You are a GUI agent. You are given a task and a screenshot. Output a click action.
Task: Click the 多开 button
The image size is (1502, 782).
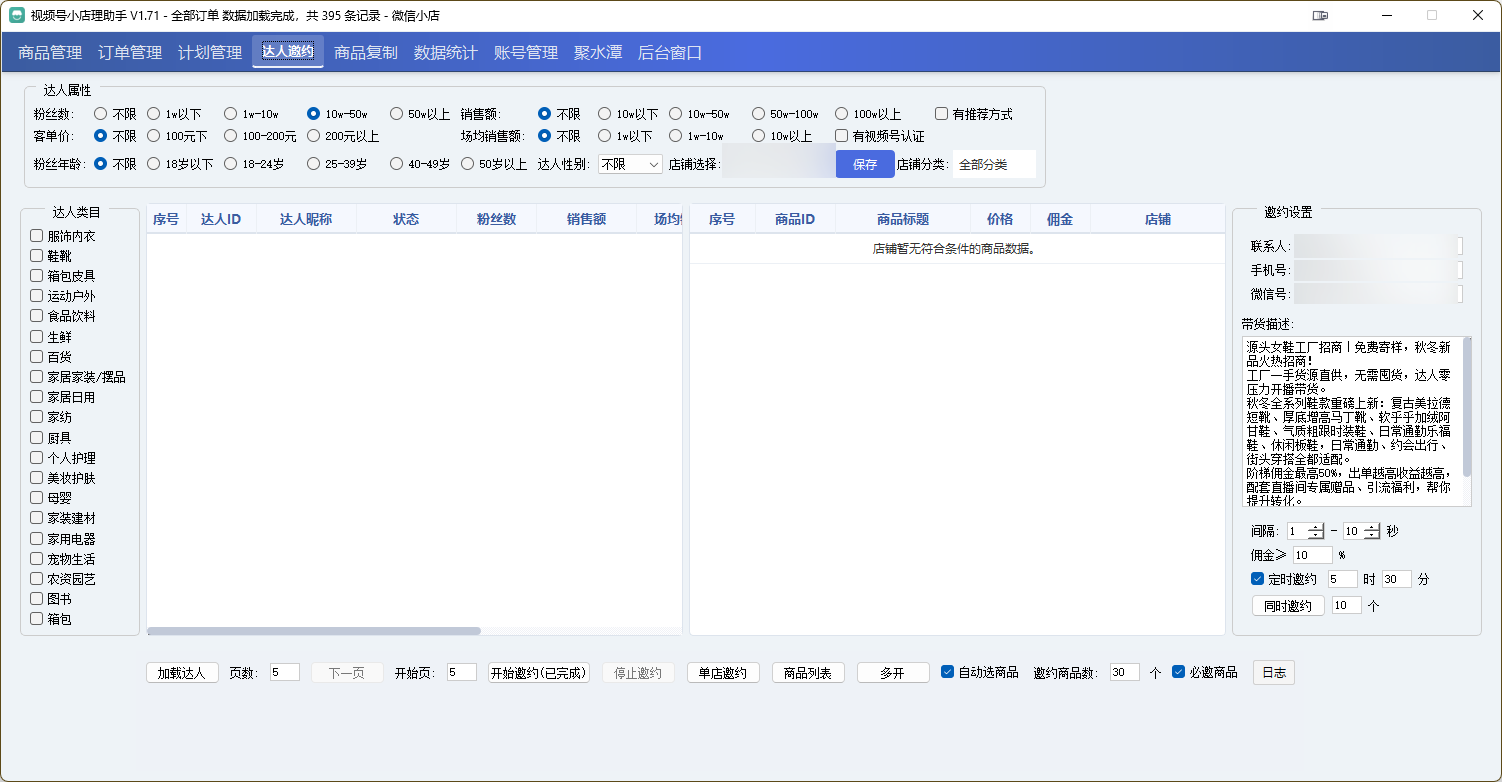[893, 673]
